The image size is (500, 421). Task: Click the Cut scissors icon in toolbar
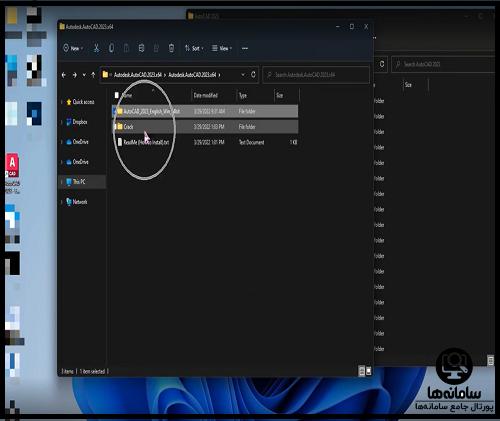pyautogui.click(x=96, y=48)
